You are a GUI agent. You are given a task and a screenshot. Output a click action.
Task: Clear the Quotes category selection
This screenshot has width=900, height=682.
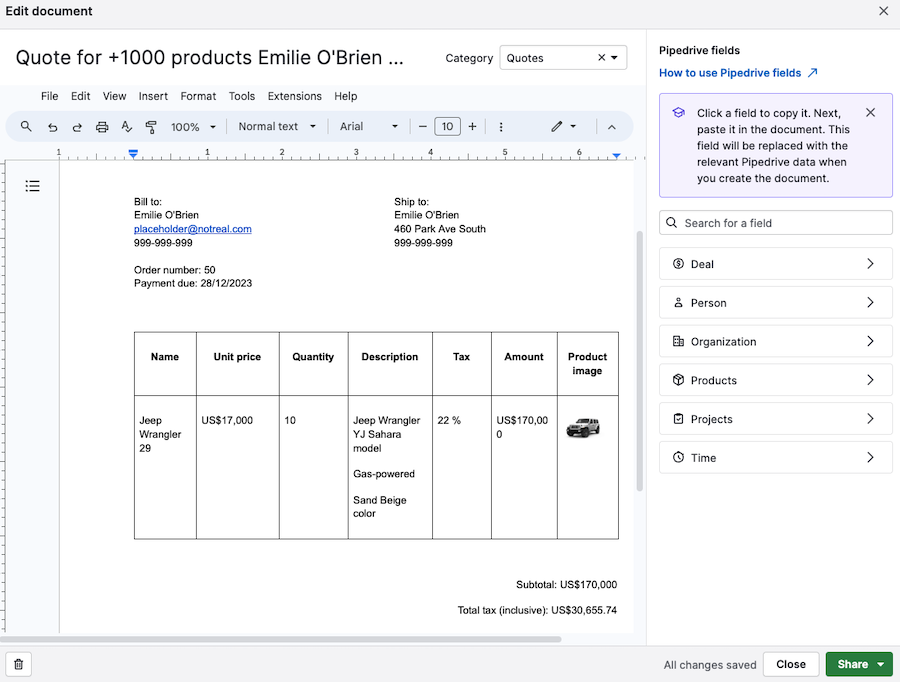(x=601, y=57)
